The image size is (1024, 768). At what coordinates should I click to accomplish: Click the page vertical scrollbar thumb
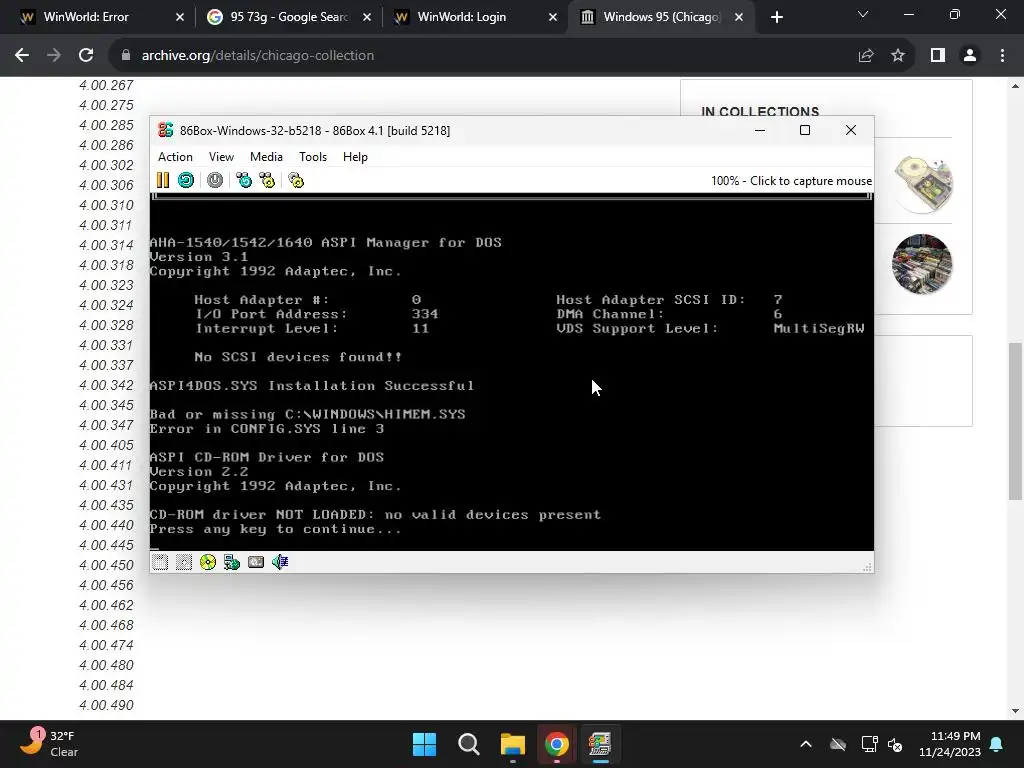[1015, 421]
